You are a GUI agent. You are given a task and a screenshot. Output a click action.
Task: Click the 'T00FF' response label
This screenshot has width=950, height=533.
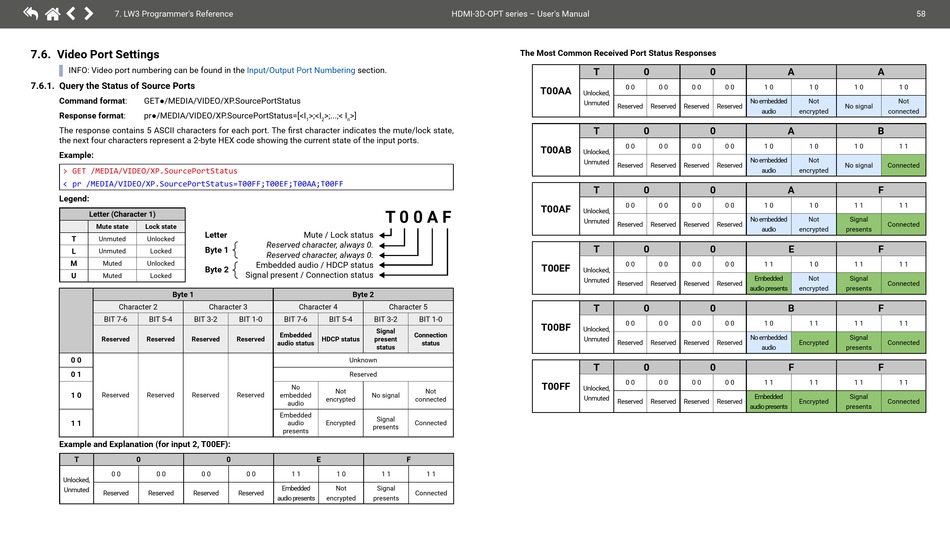tap(556, 386)
